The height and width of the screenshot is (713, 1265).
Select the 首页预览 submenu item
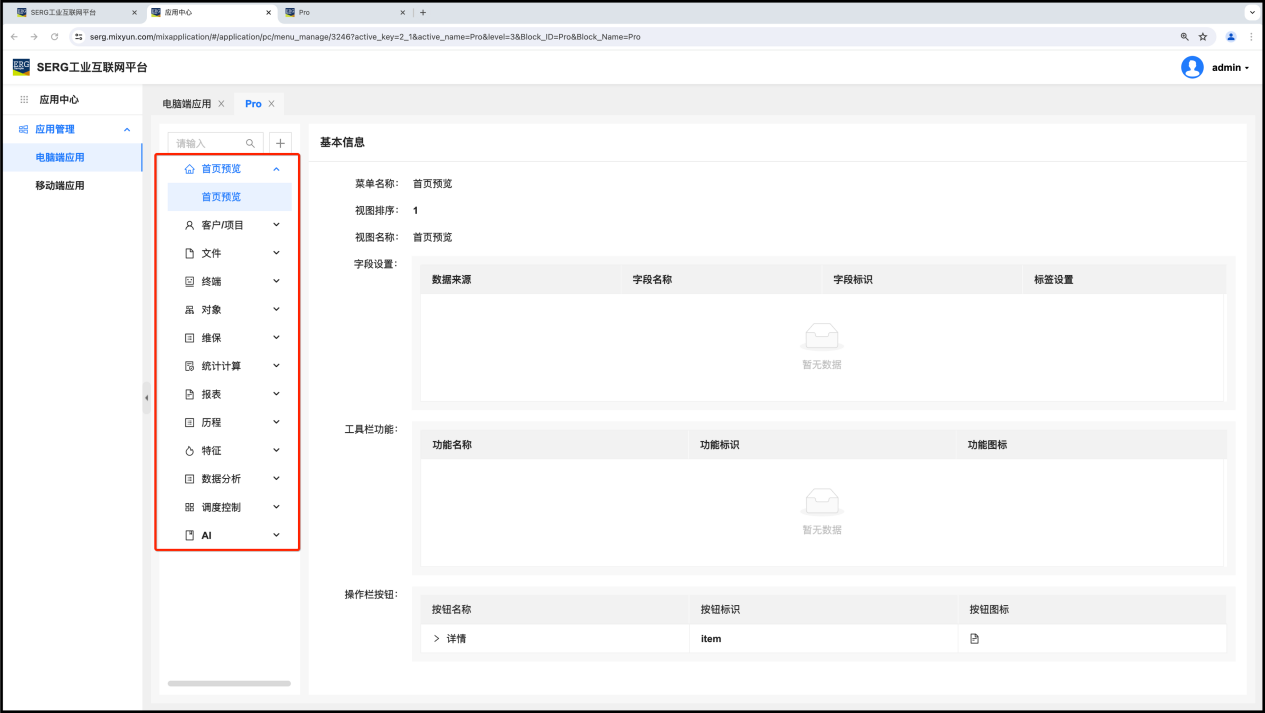(221, 197)
